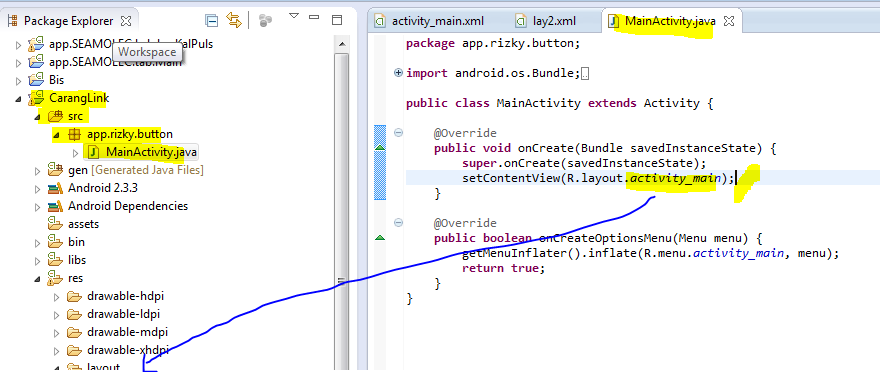Screen dimensions: 880x372
Task: Select the drawable-mdpi folder
Action: pos(127,332)
